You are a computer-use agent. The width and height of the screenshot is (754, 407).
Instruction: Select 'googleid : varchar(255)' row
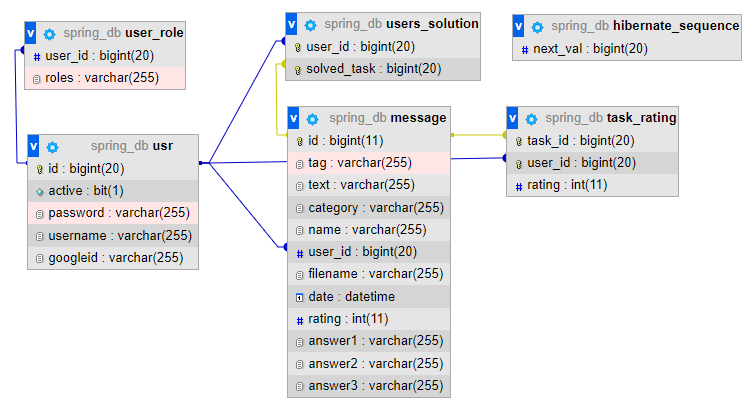tap(113, 258)
